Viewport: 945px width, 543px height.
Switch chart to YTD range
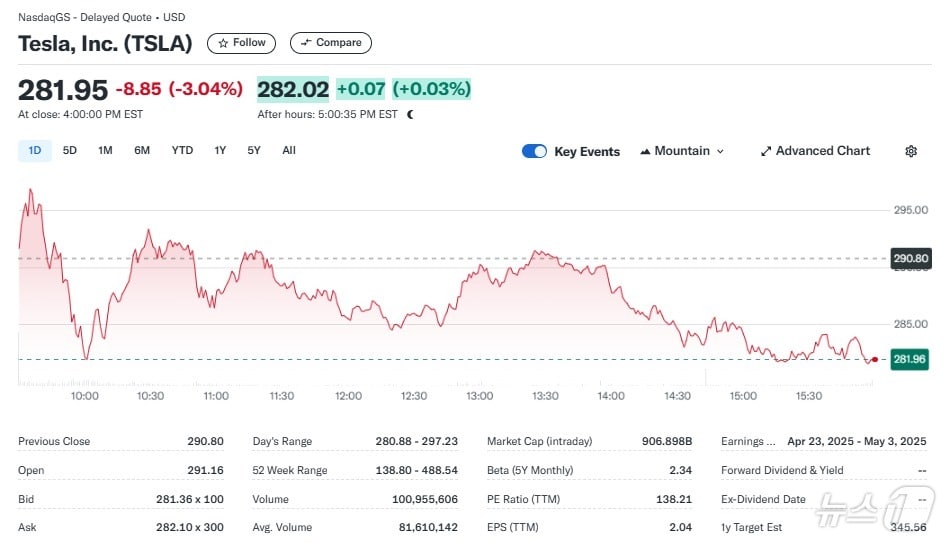[182, 151]
